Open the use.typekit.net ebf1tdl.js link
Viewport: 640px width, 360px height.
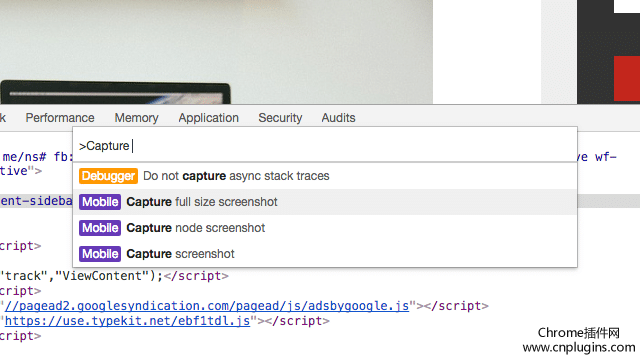(127, 321)
